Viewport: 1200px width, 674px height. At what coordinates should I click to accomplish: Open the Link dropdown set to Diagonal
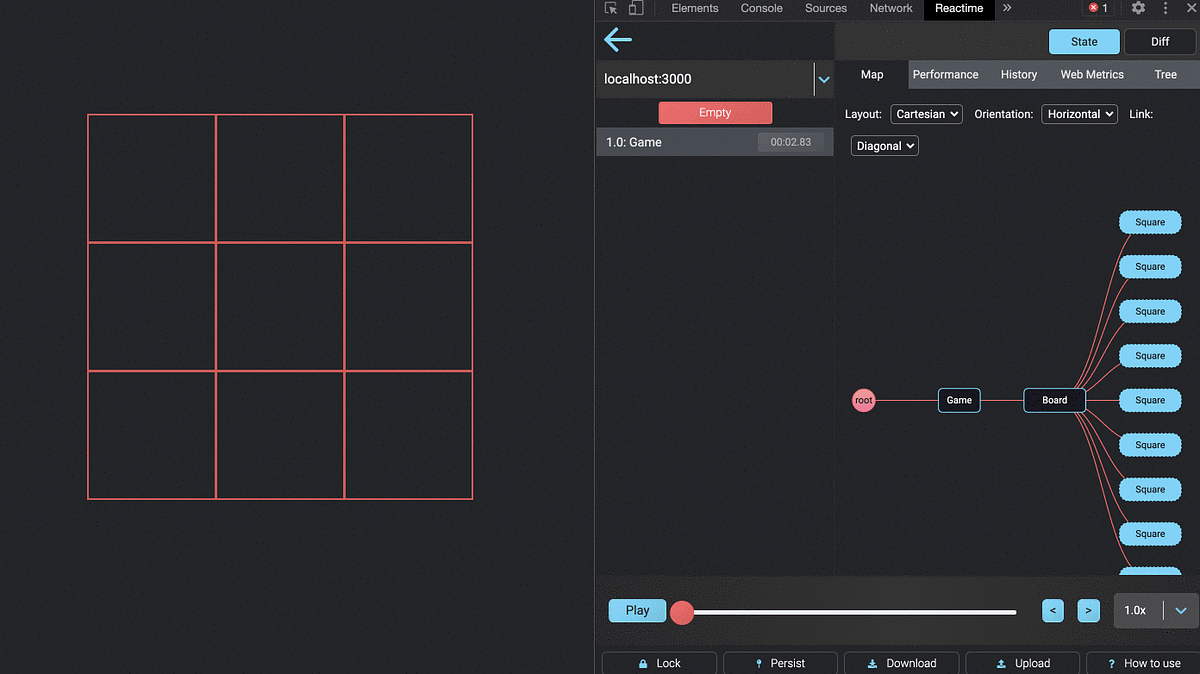pos(884,145)
